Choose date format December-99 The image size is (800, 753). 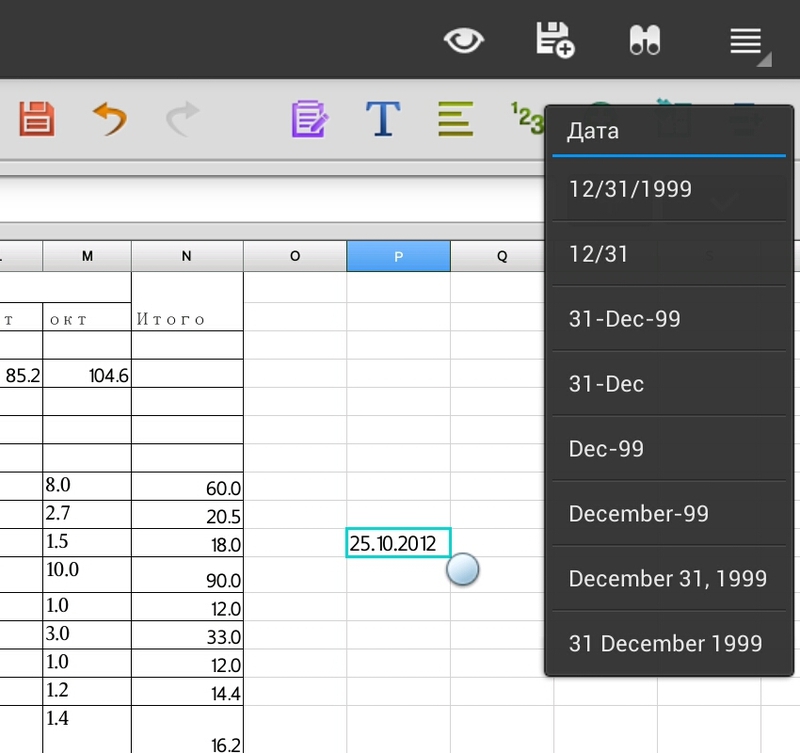pyautogui.click(x=669, y=513)
